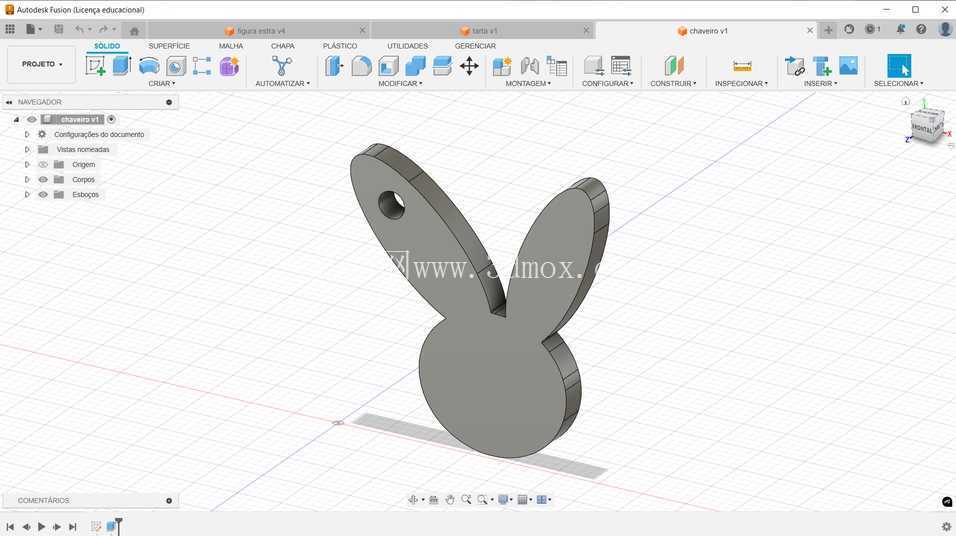Toggle visibility of chaveiro v1 root

tap(32, 120)
